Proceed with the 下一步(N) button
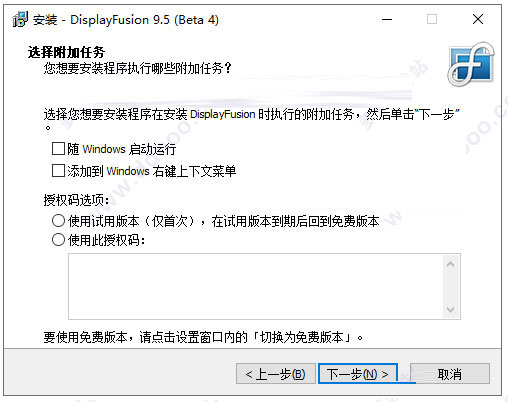This screenshot has height=402, width=508. [x=358, y=374]
